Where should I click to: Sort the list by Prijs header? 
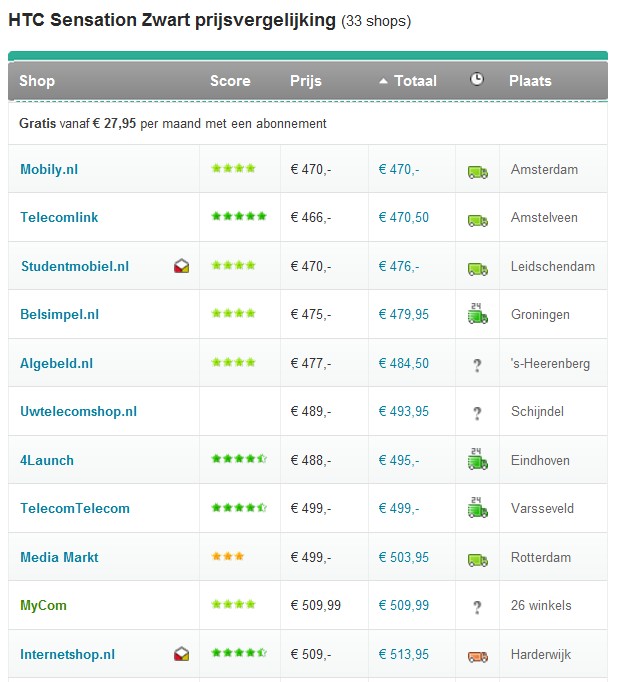[x=306, y=81]
